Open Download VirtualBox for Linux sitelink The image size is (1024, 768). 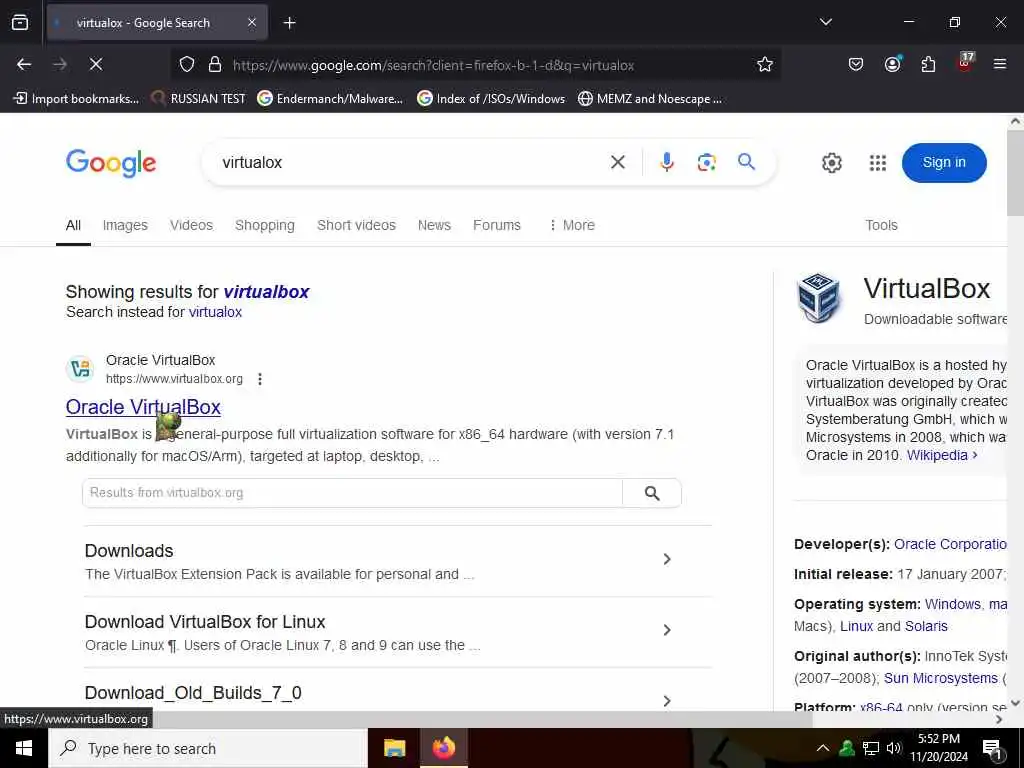click(x=204, y=622)
